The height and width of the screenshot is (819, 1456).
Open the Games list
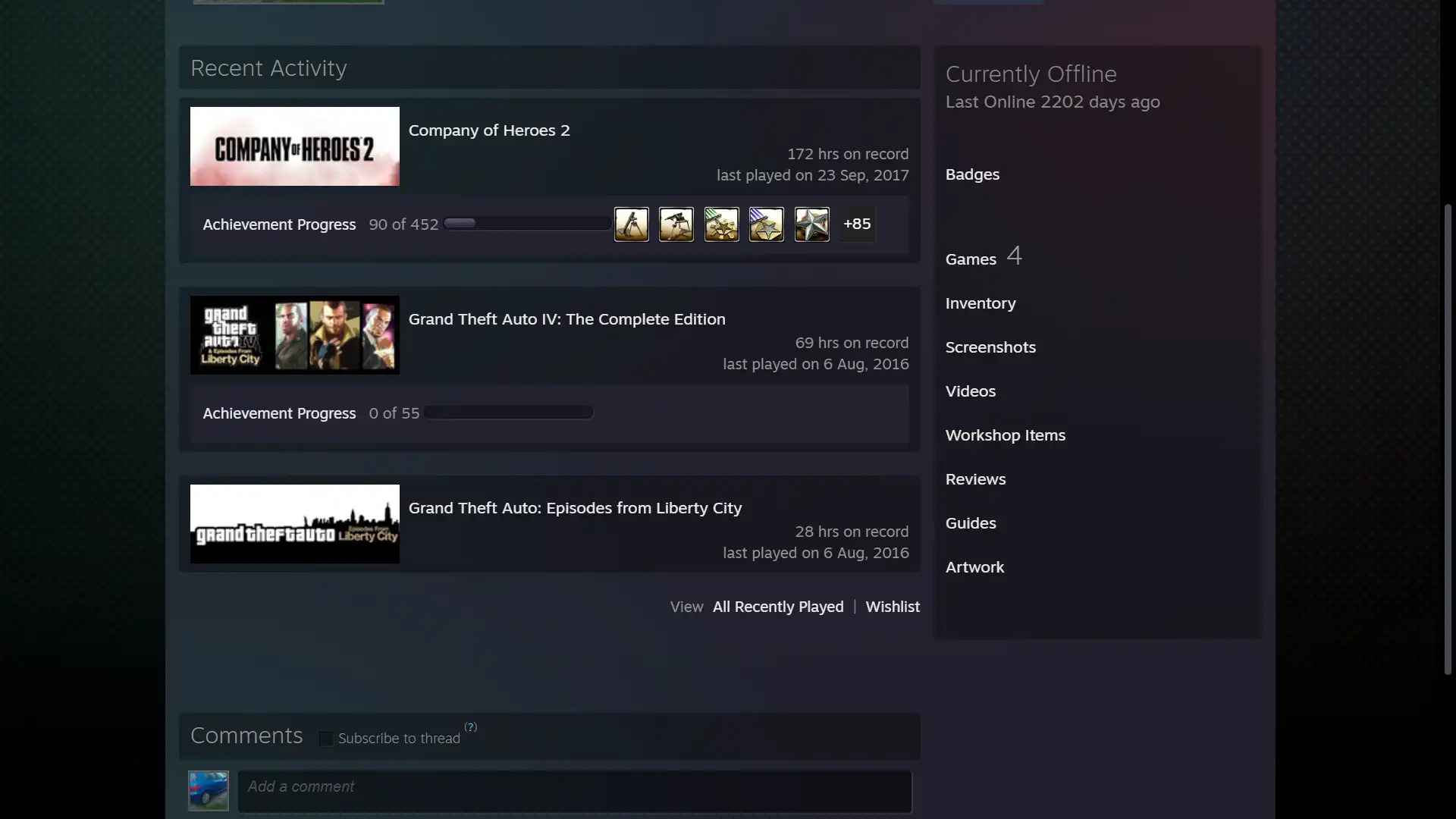[971, 259]
